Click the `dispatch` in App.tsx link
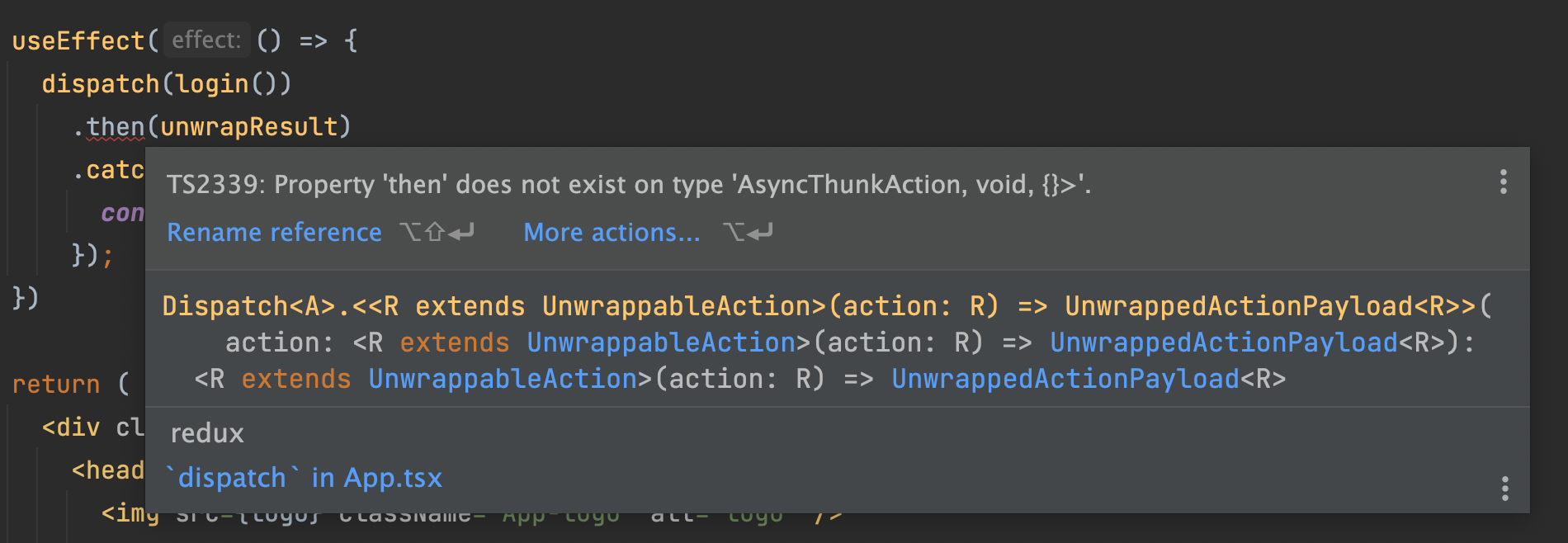The height and width of the screenshot is (543, 1568). point(303,477)
